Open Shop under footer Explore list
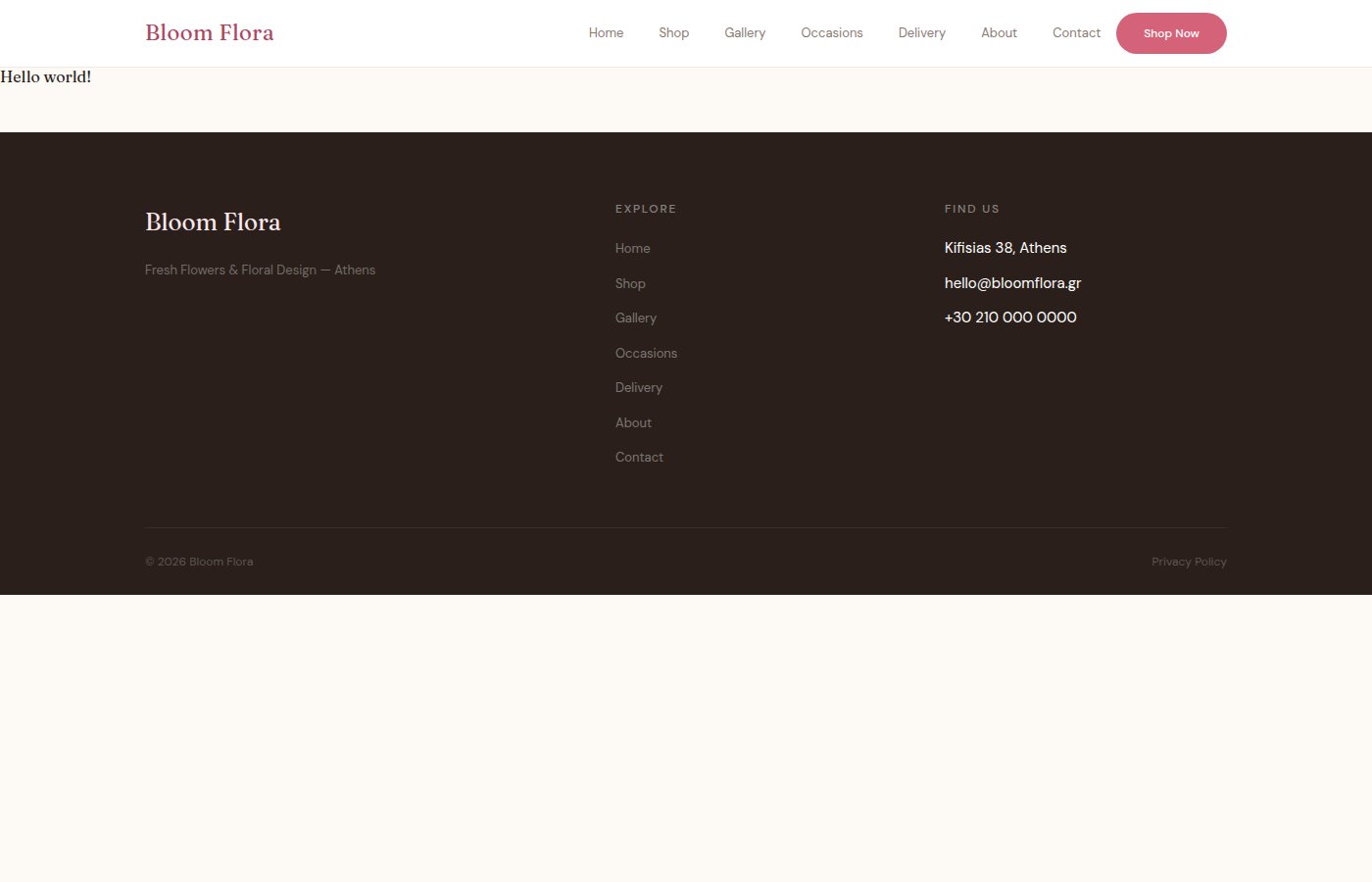 tap(630, 283)
